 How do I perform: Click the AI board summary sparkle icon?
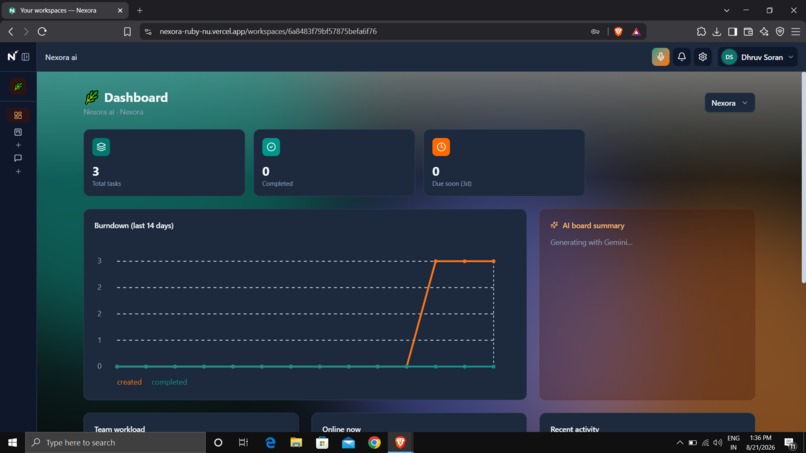point(554,225)
